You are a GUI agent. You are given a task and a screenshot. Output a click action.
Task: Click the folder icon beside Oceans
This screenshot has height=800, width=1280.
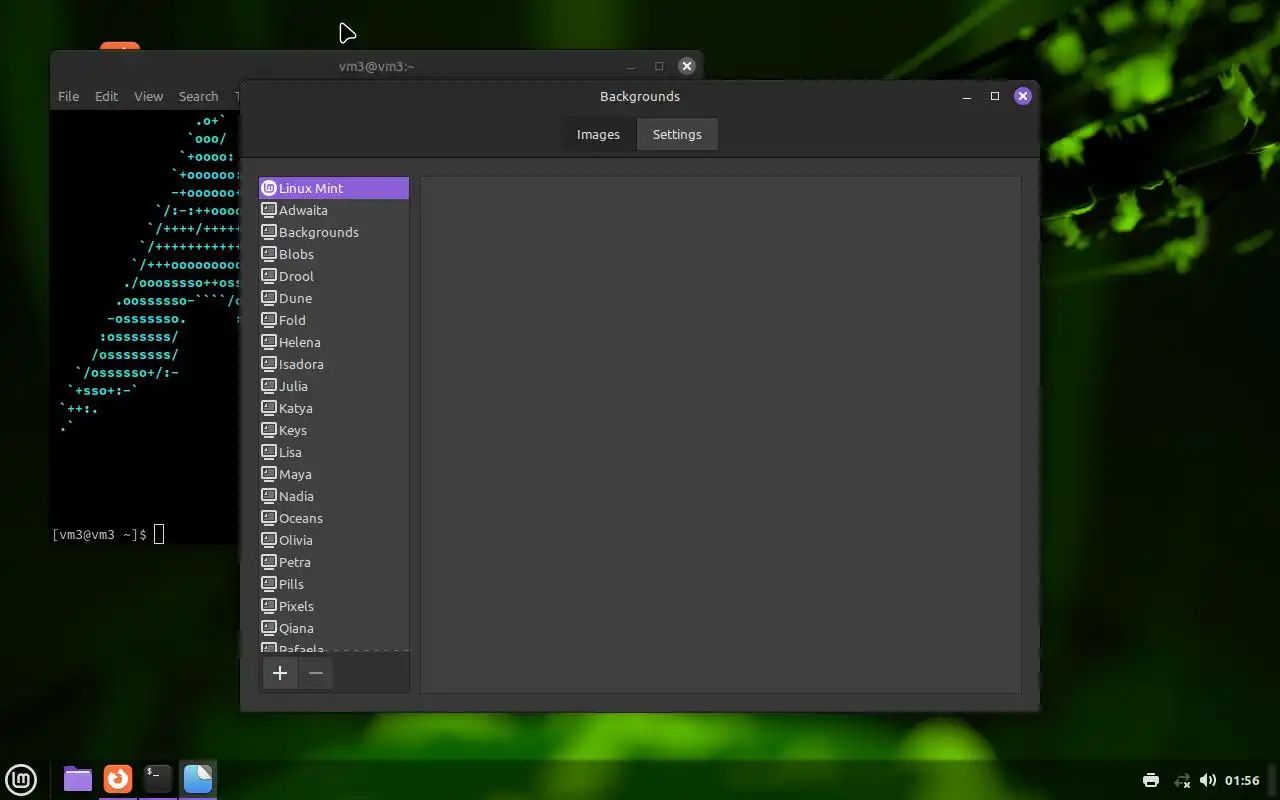click(x=269, y=518)
